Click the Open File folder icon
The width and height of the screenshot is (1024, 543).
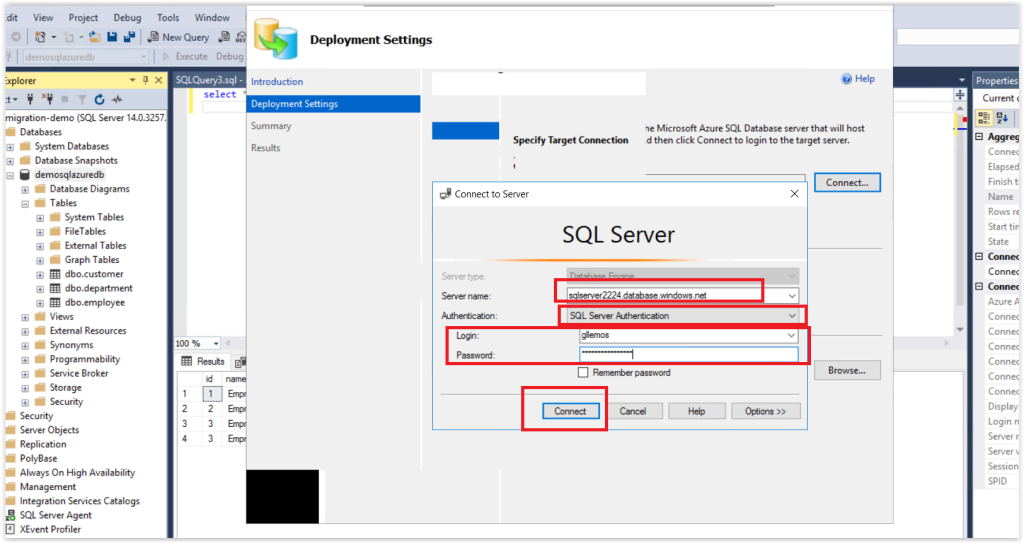coord(95,37)
